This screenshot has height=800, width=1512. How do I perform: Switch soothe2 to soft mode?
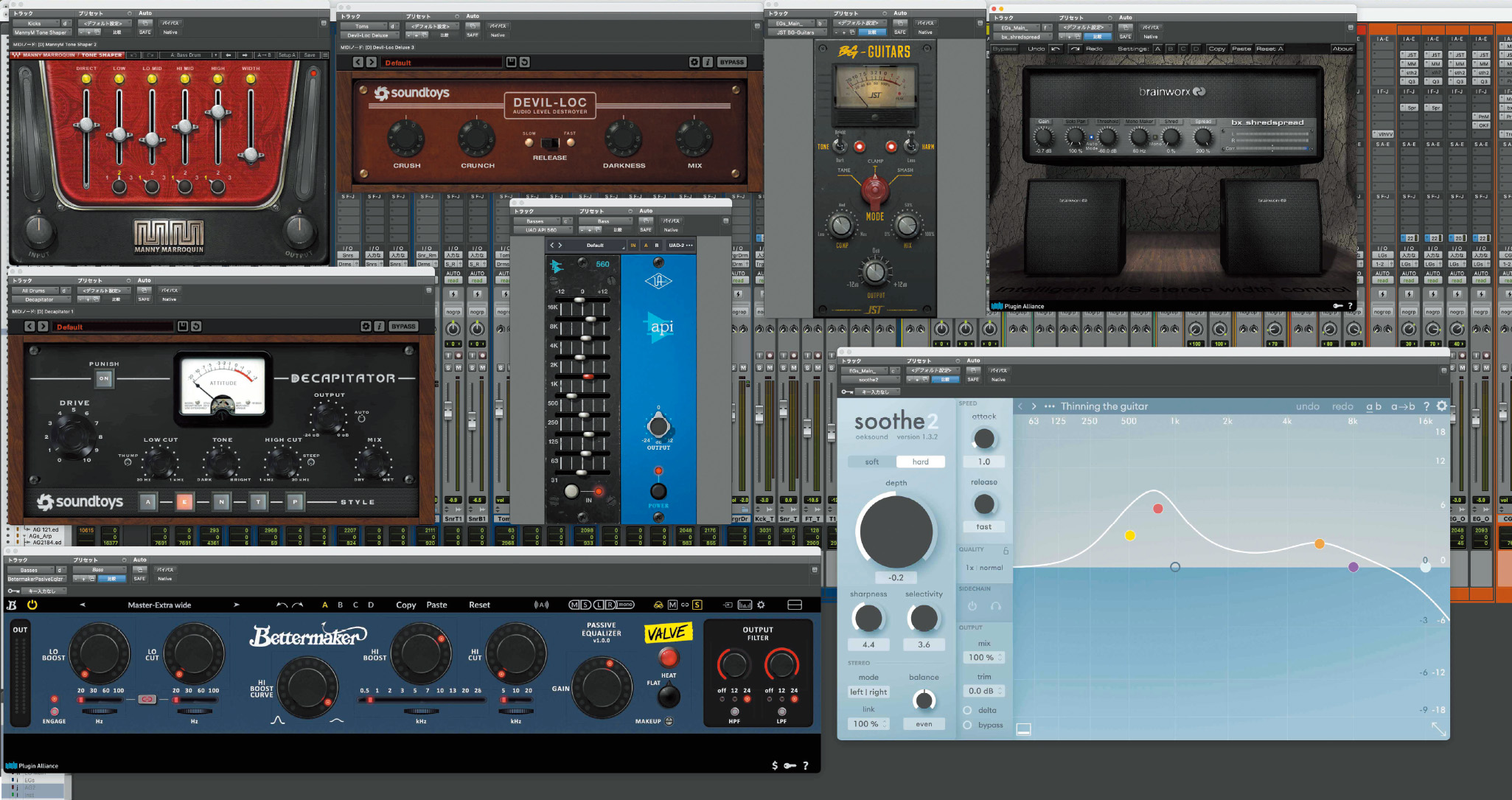click(x=872, y=462)
